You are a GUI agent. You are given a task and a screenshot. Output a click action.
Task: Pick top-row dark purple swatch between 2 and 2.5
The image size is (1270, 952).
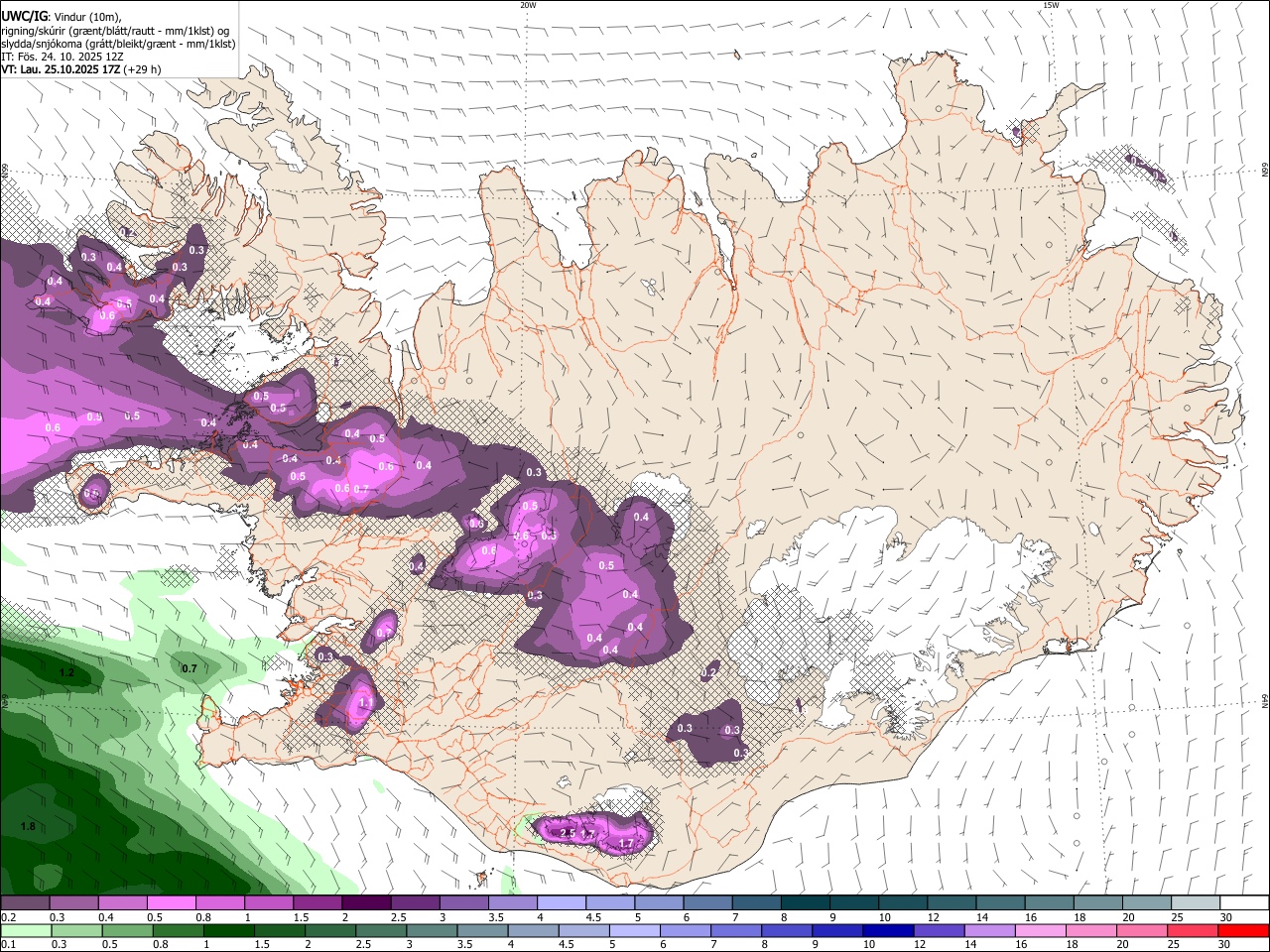[x=365, y=902]
